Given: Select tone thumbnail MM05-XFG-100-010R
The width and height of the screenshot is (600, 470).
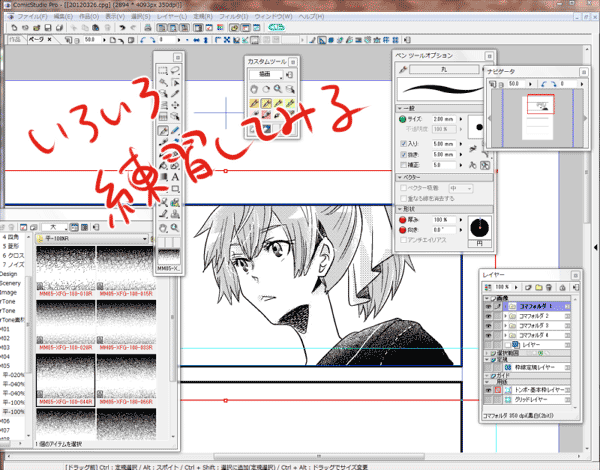Looking at the screenshot, I should pyautogui.click(x=66, y=272).
